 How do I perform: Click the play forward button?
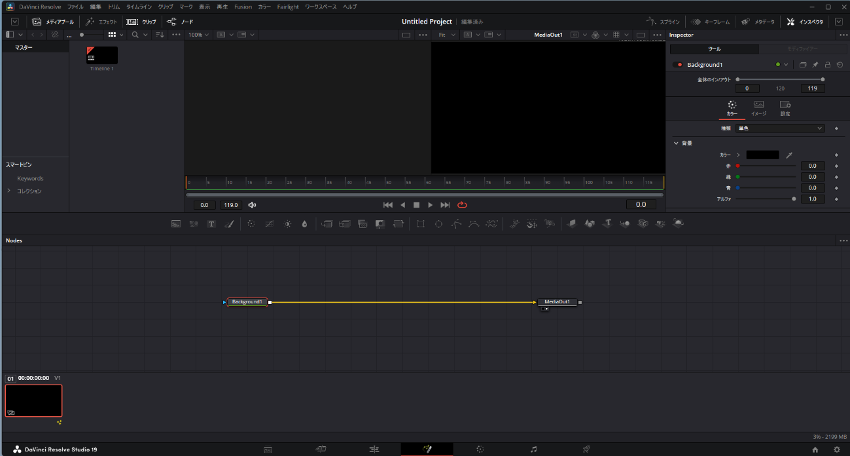[430, 205]
